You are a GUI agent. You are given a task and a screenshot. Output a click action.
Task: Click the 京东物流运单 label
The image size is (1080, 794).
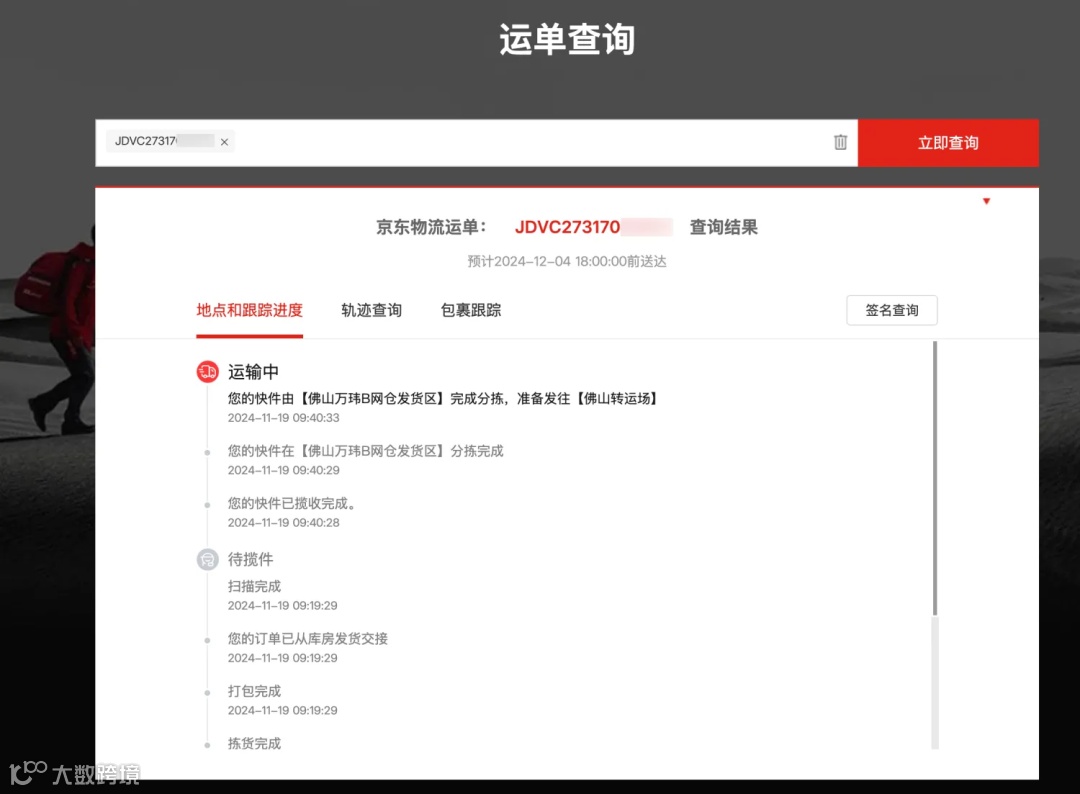pos(431,227)
